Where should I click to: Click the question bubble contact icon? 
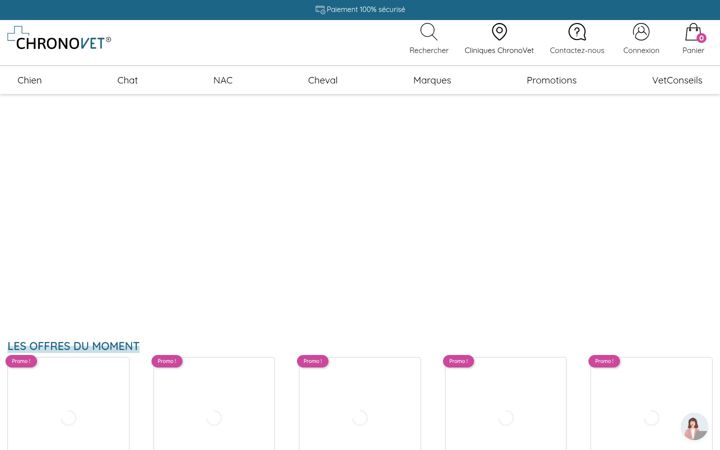tap(577, 32)
